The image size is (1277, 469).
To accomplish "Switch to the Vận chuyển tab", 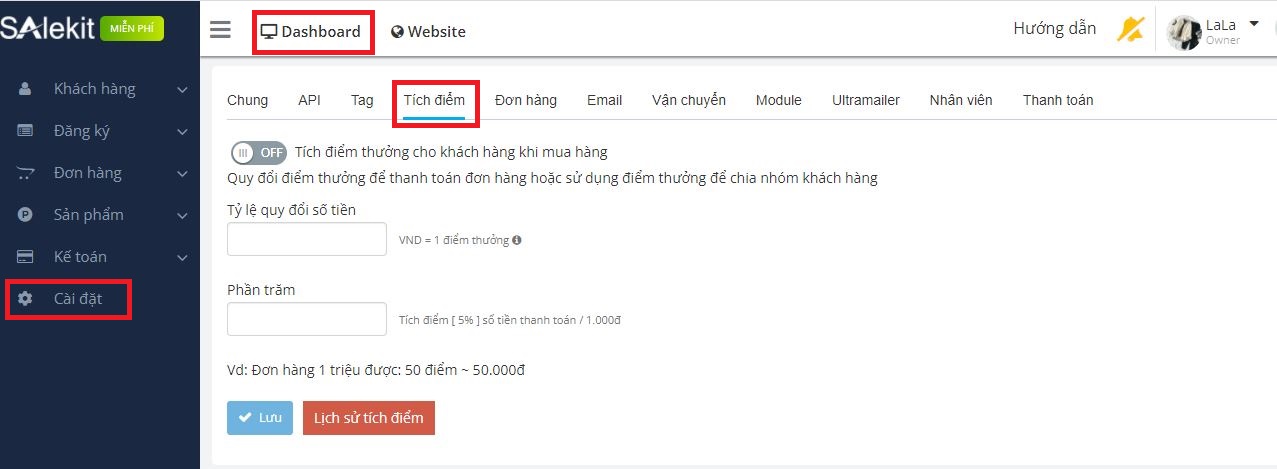I will 688,100.
